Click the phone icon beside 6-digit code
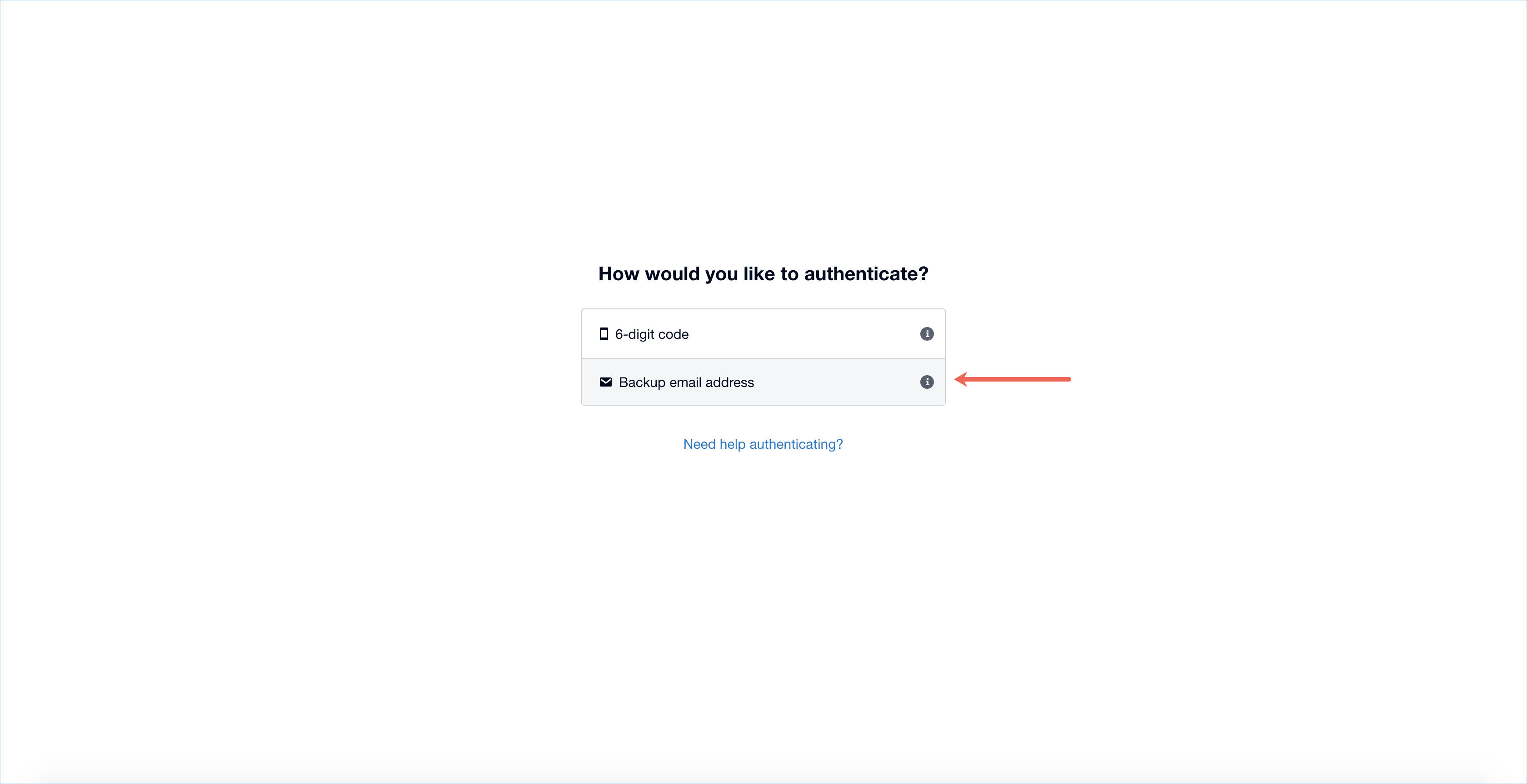The height and width of the screenshot is (784, 1527). (604, 334)
